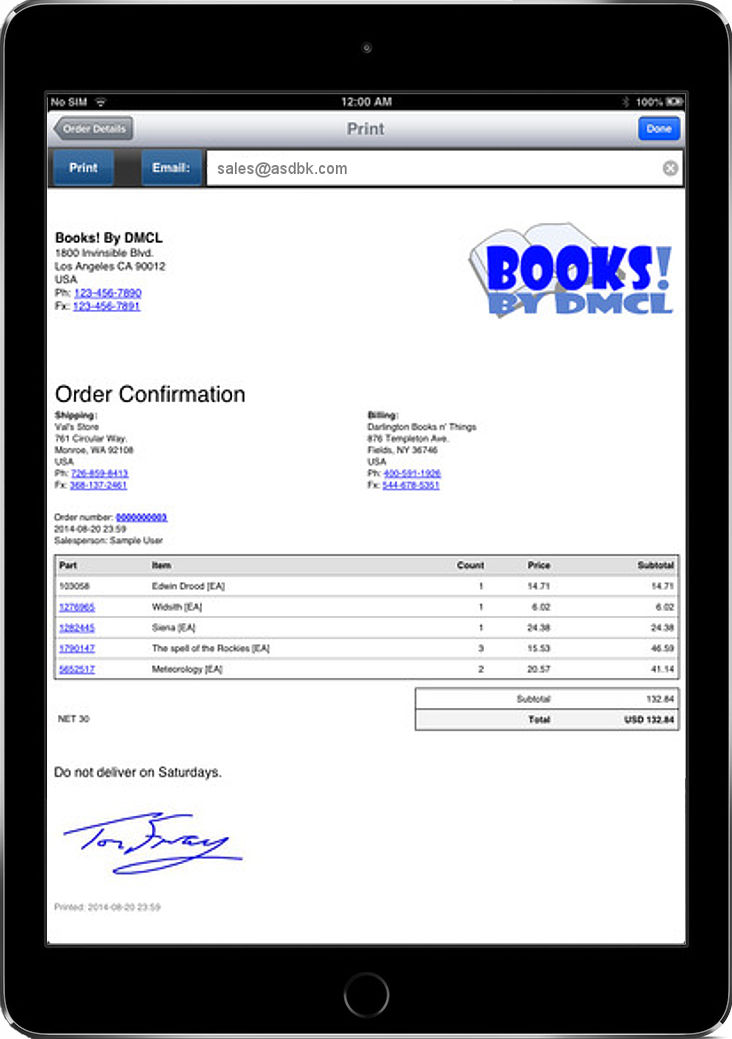Click the Wi-Fi status icon
Image resolution: width=732 pixels, height=1039 pixels.
pyautogui.click(x=101, y=102)
